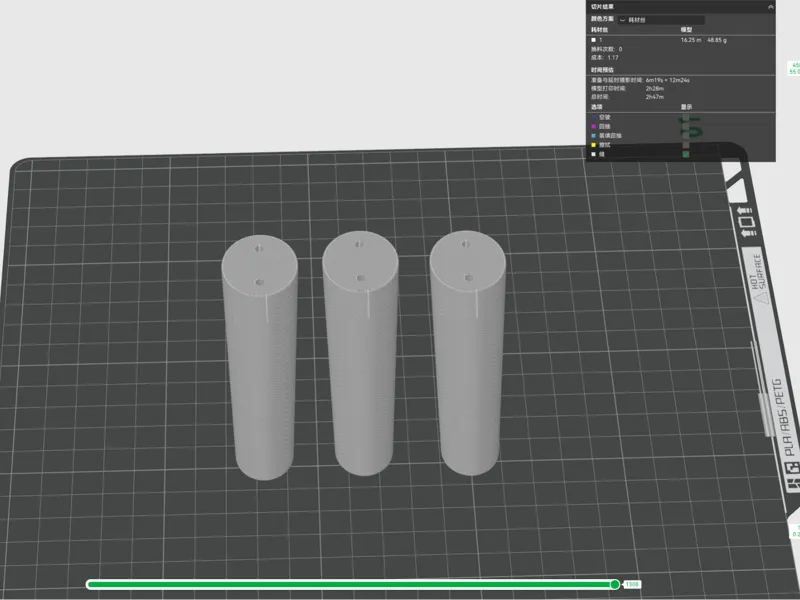The image size is (800, 600).
Task: Select the right cylinder model on plate
Action: (x=468, y=353)
